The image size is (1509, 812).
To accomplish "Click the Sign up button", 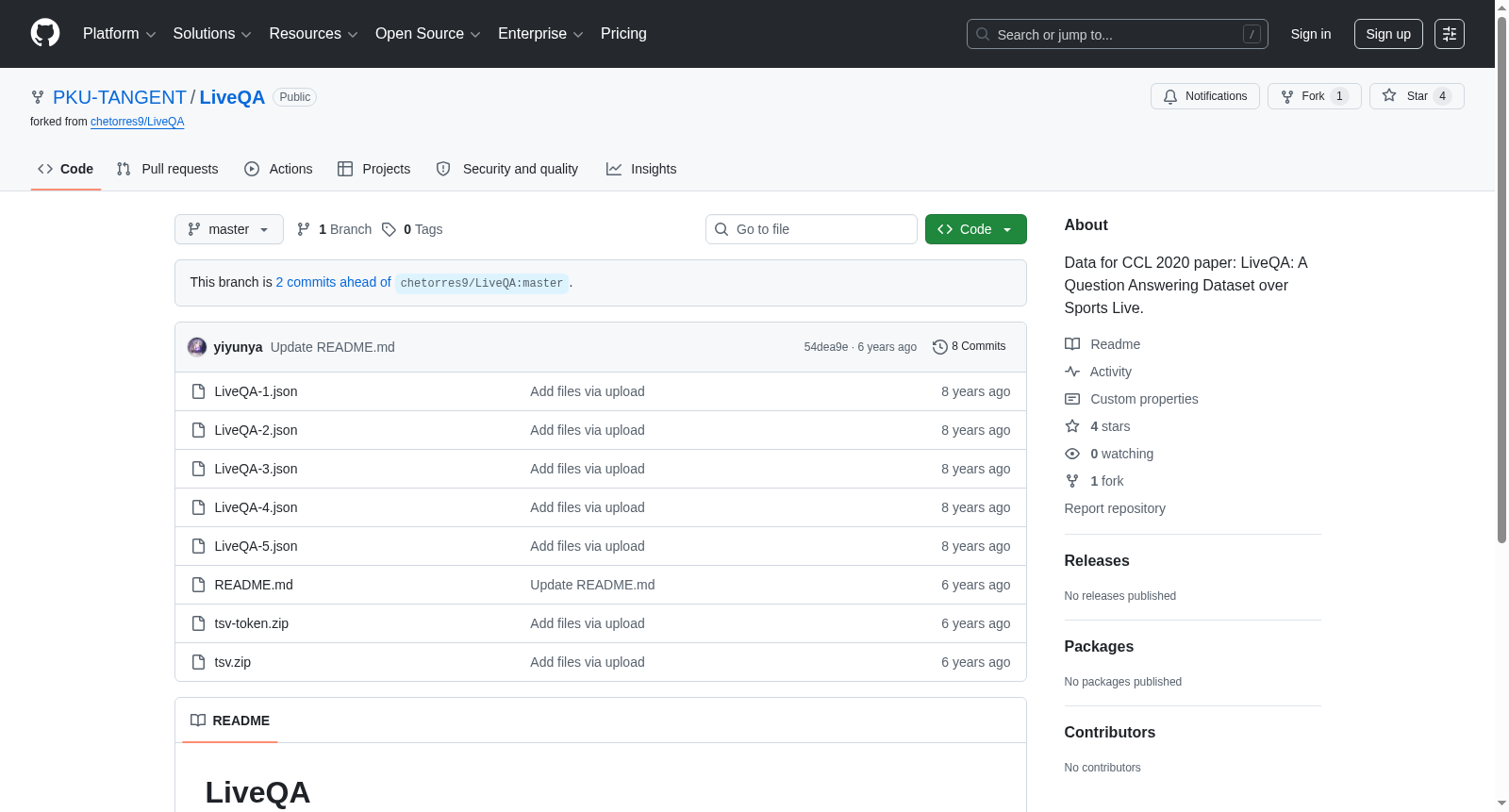I will click(1388, 34).
